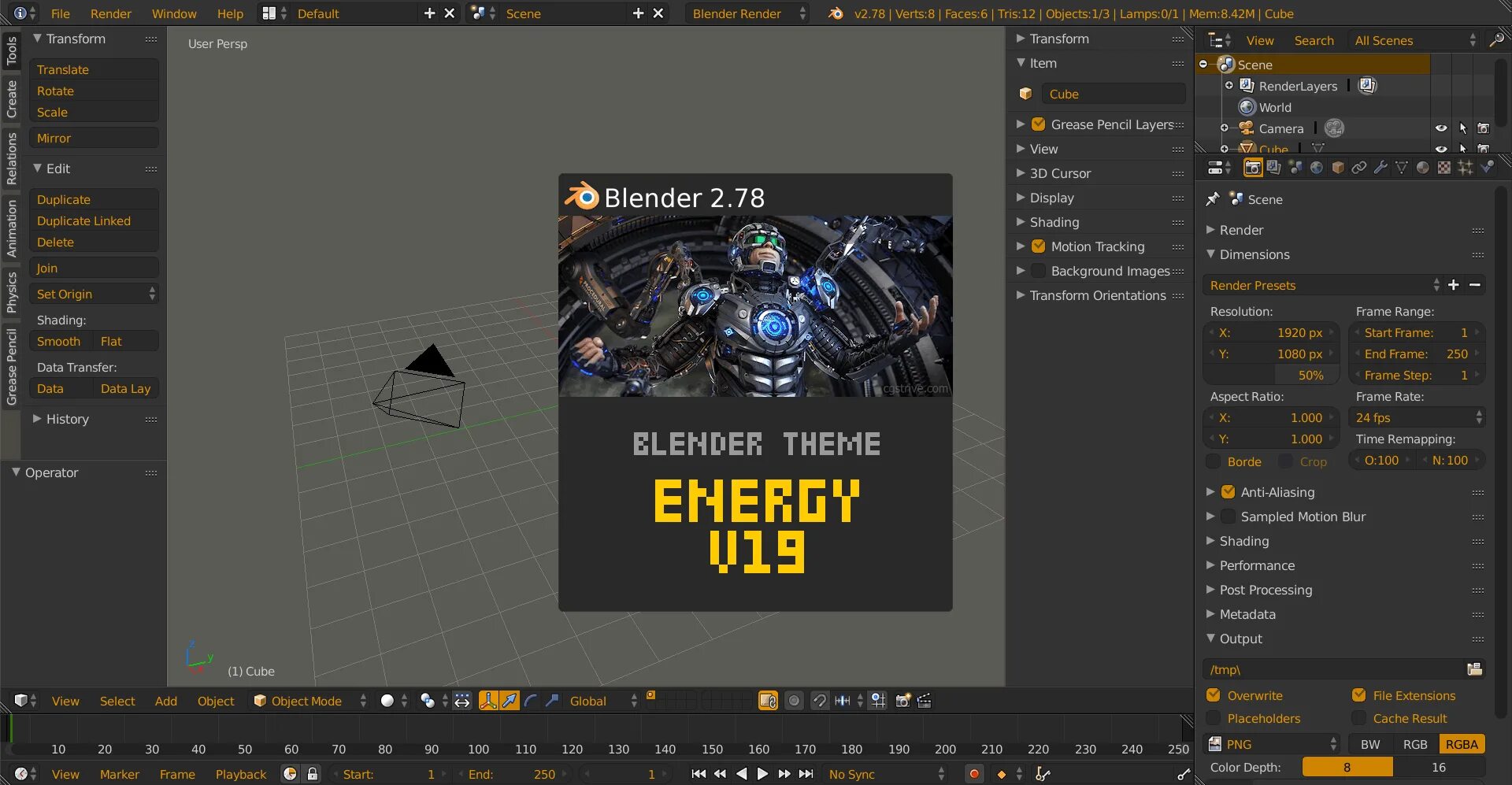Uncheck the Anti-Aliasing checkbox
1512x785 pixels.
(x=1228, y=492)
